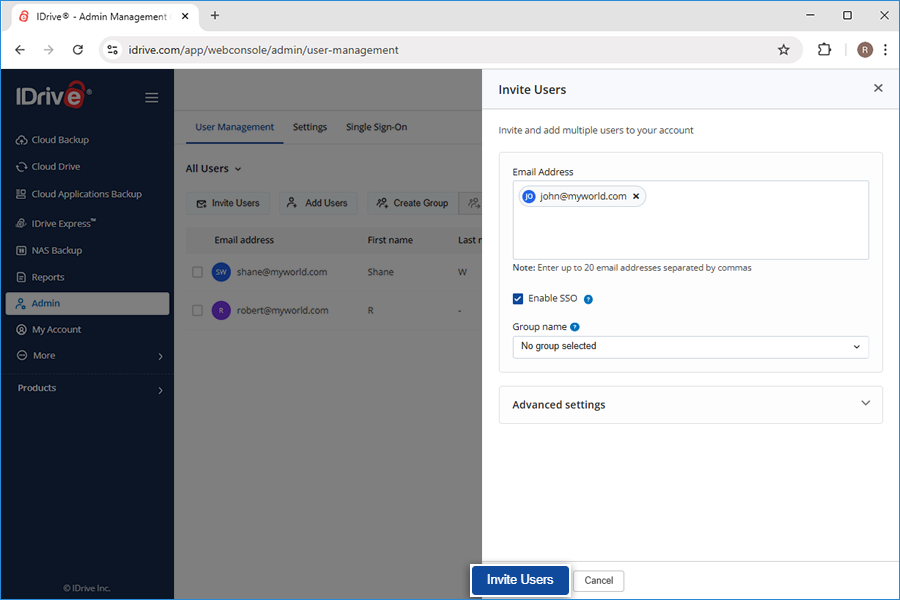Close the Invite Users panel
Screen dimensions: 900x600
(x=878, y=88)
